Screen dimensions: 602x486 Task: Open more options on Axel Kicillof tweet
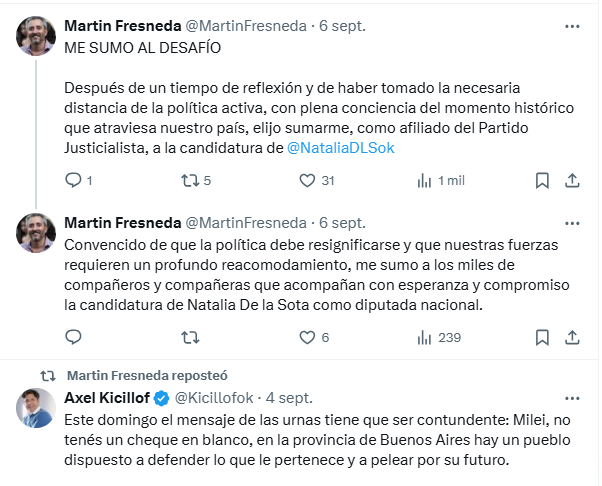click(x=571, y=398)
